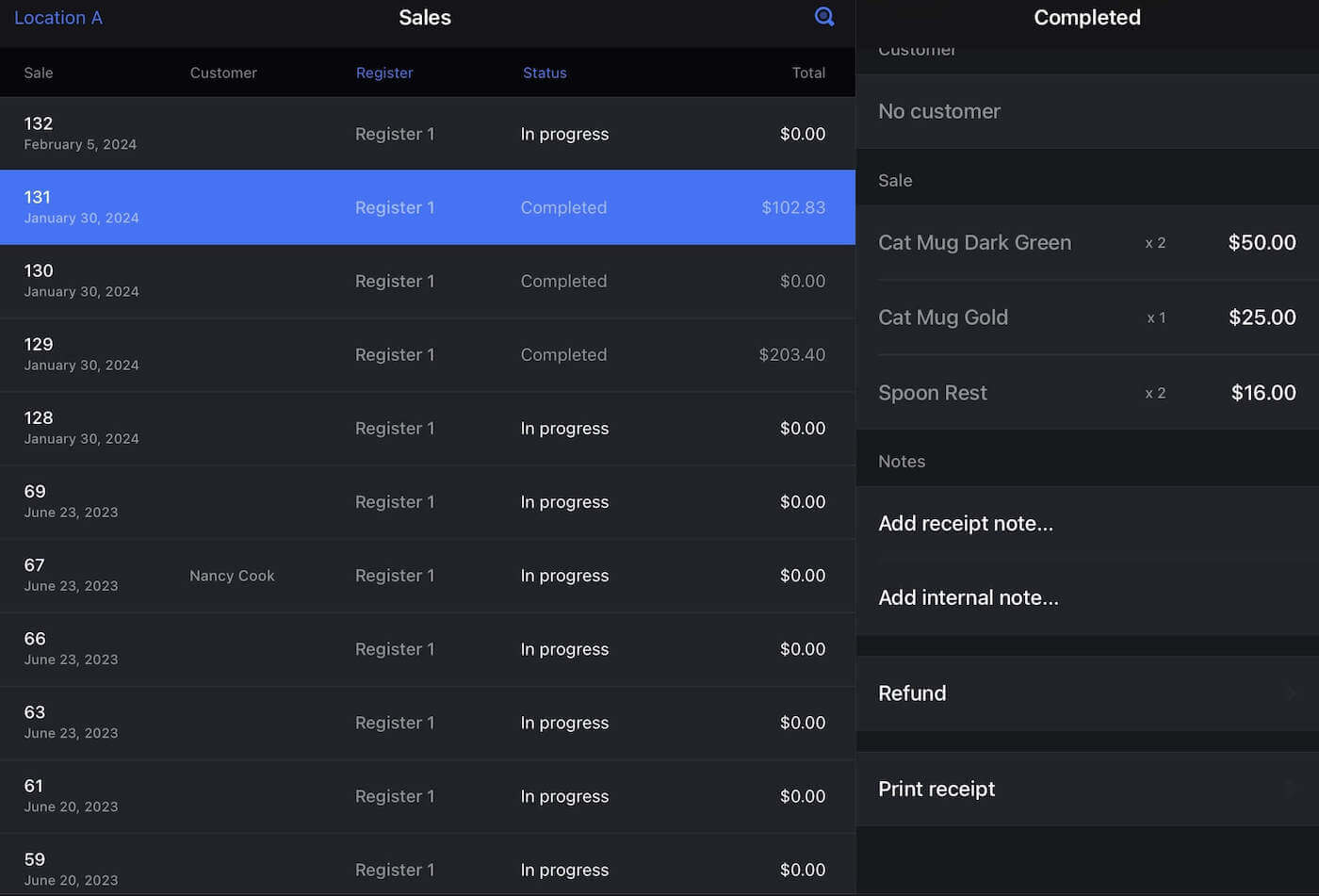Click Add internal note field
Screen dimensions: 1319x896
tap(1086, 598)
